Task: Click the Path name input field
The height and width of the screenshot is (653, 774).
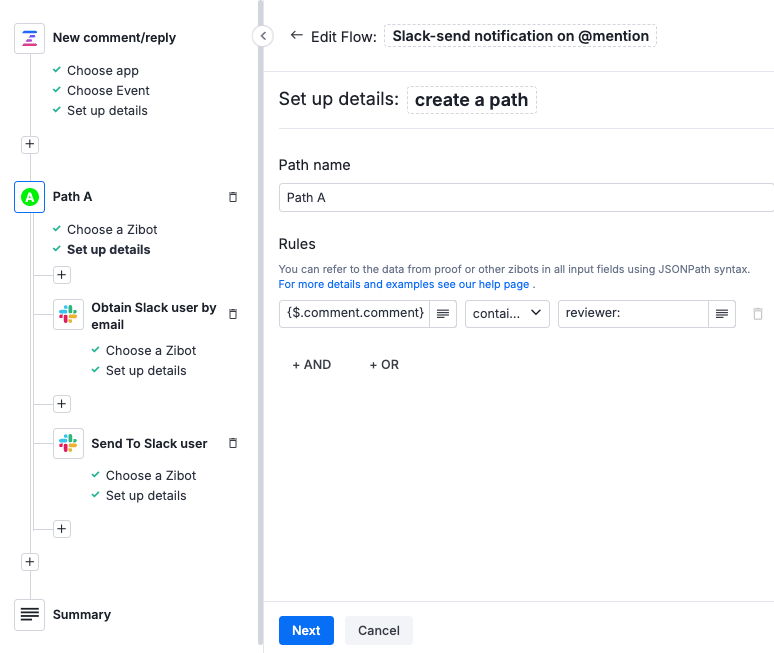Action: (526, 197)
